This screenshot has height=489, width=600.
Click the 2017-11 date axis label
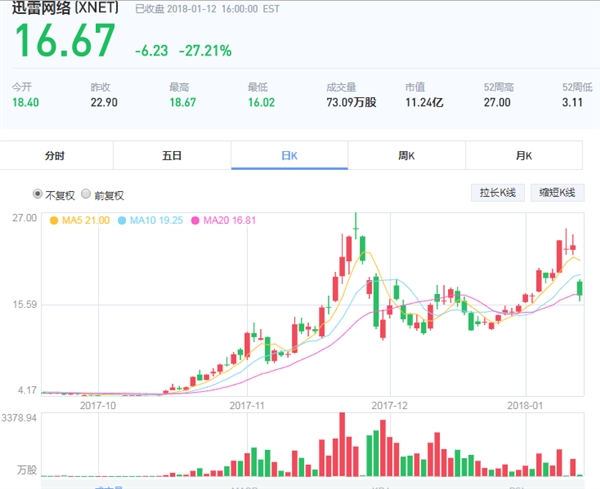[246, 405]
